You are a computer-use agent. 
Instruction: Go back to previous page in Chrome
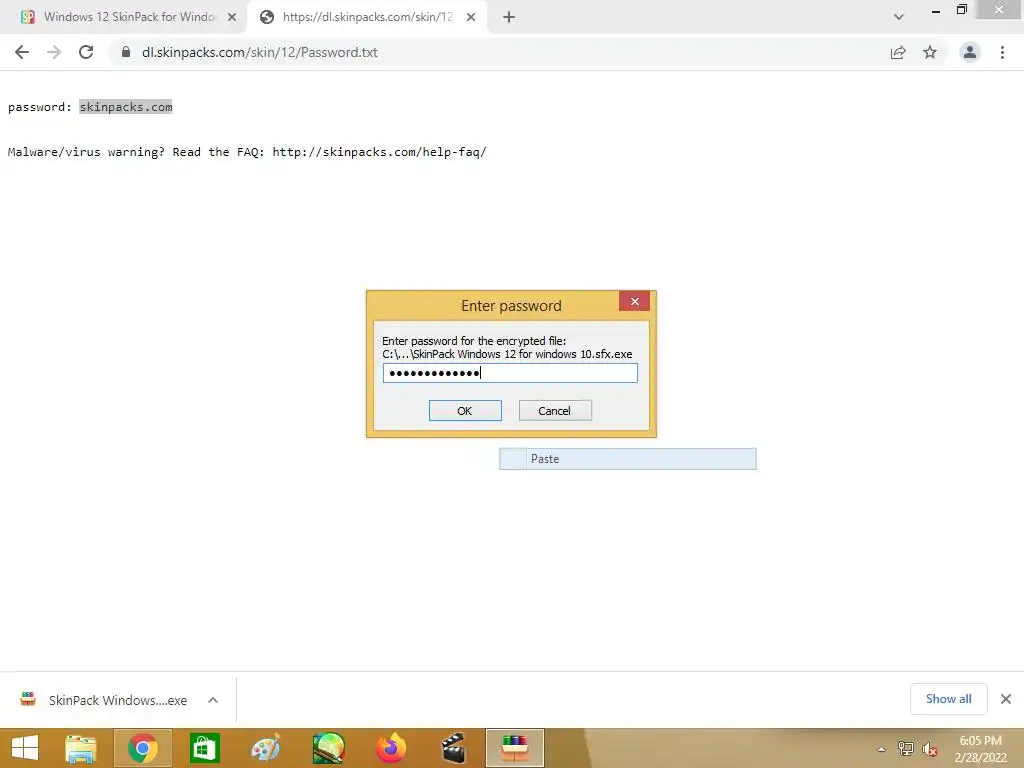click(x=22, y=52)
